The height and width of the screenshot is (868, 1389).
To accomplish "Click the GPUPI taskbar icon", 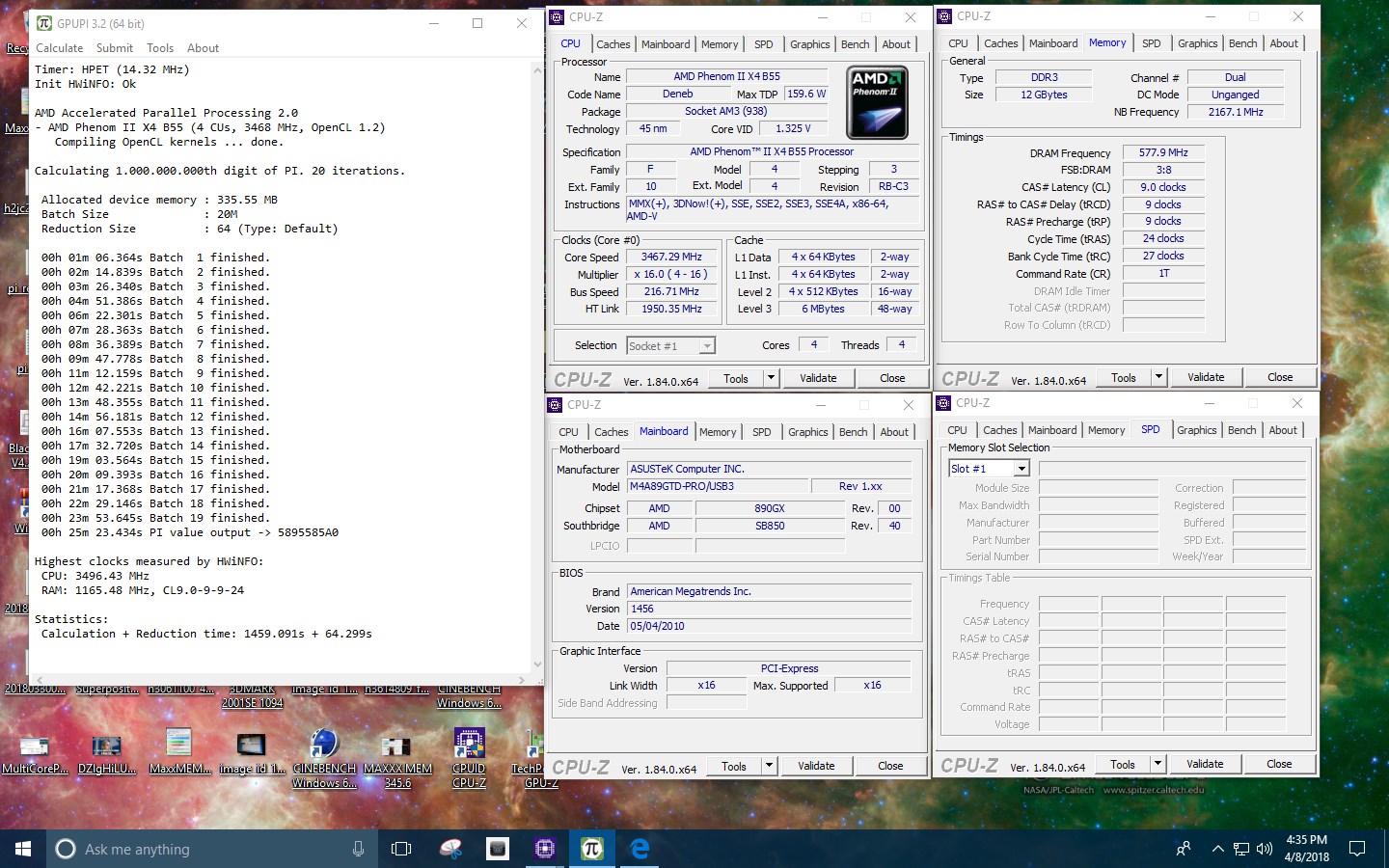I will click(592, 849).
